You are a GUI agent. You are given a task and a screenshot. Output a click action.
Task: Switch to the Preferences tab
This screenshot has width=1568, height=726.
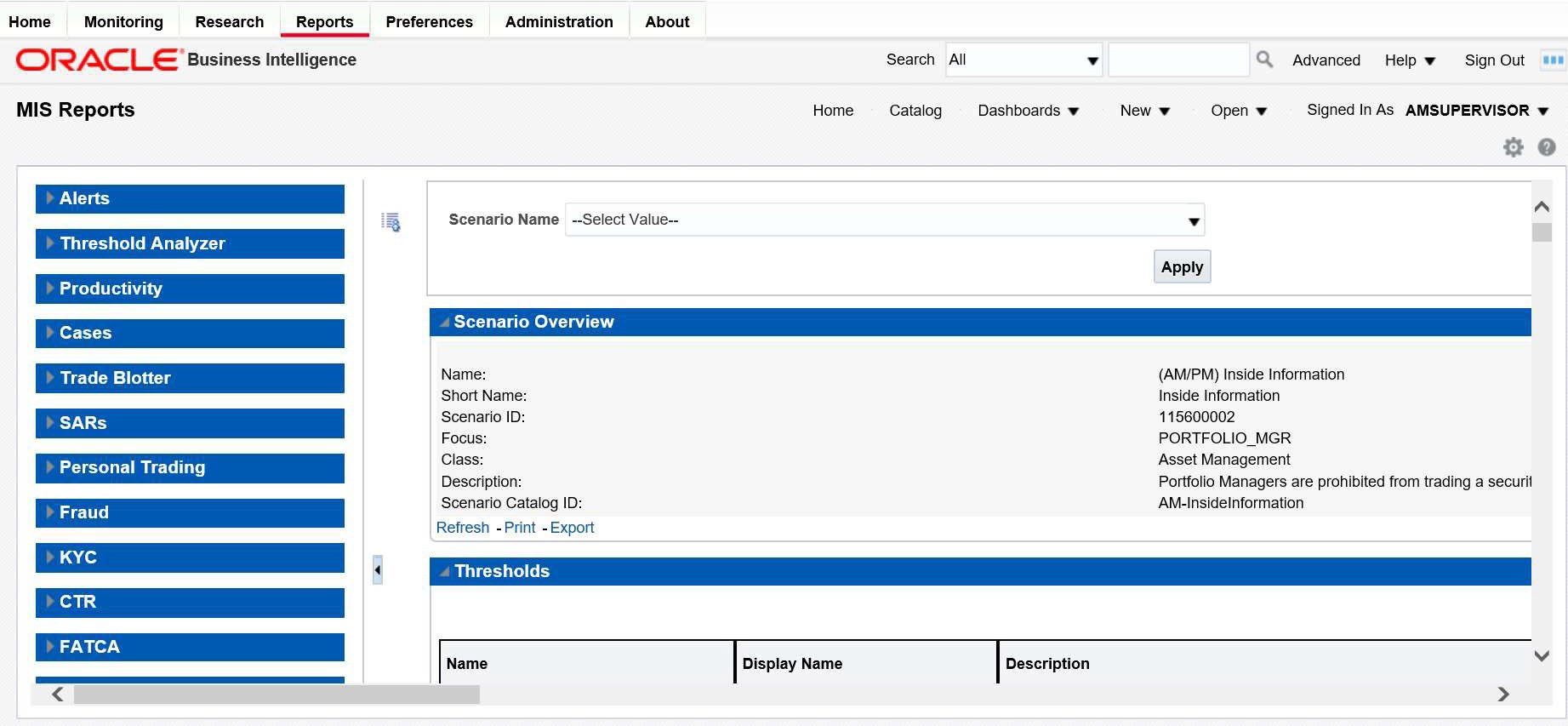pyautogui.click(x=429, y=21)
